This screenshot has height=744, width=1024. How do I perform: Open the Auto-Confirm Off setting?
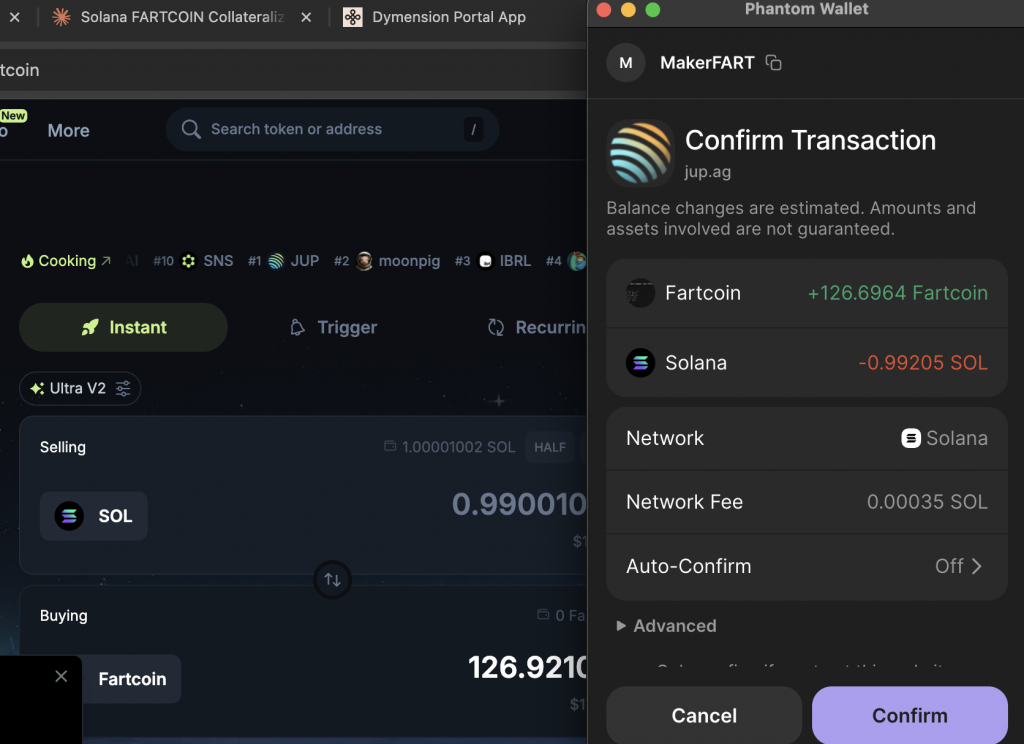pos(958,566)
